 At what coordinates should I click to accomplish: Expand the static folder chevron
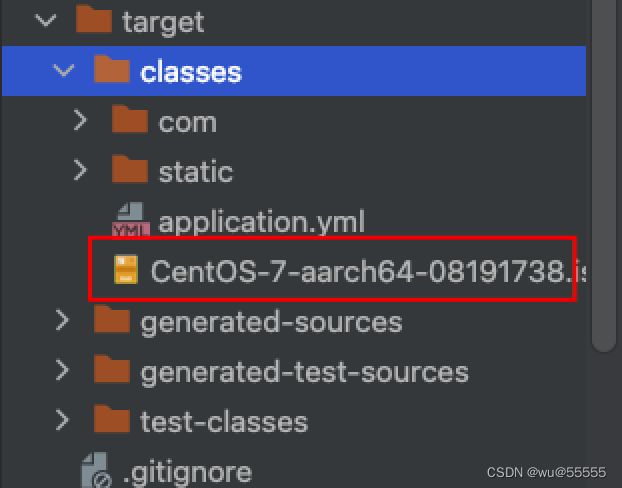(x=83, y=170)
